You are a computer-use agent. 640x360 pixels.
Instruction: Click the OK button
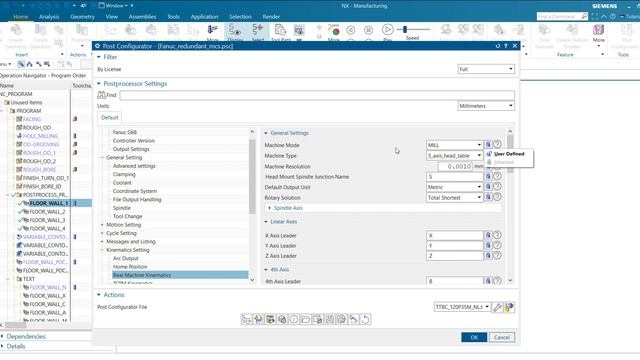(x=474, y=337)
